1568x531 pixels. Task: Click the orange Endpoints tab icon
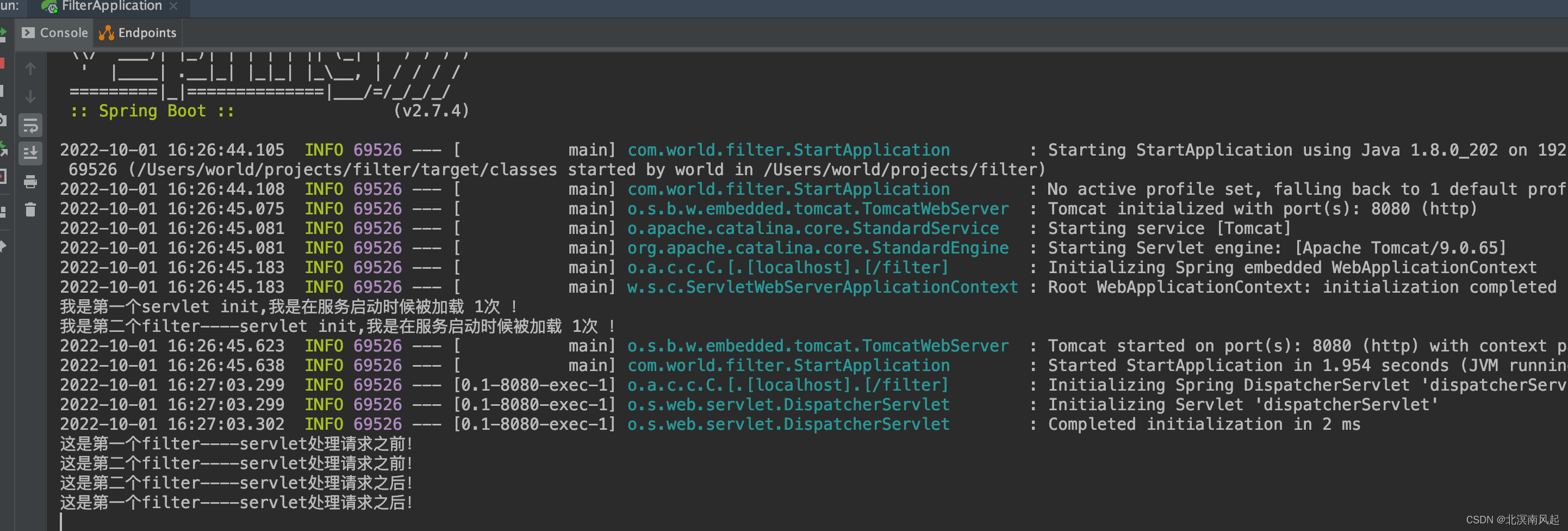[107, 33]
